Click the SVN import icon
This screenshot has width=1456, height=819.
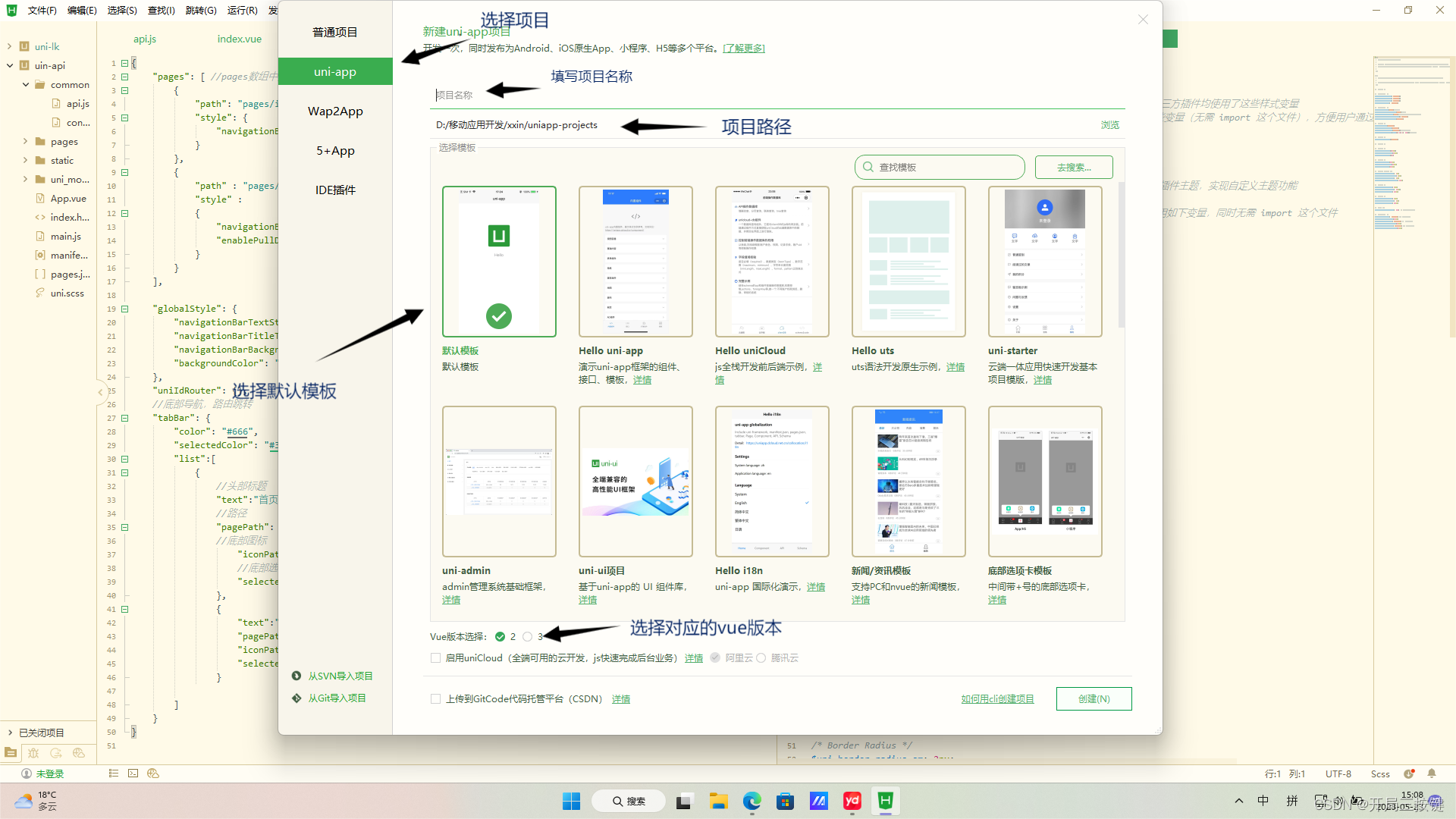pos(297,676)
